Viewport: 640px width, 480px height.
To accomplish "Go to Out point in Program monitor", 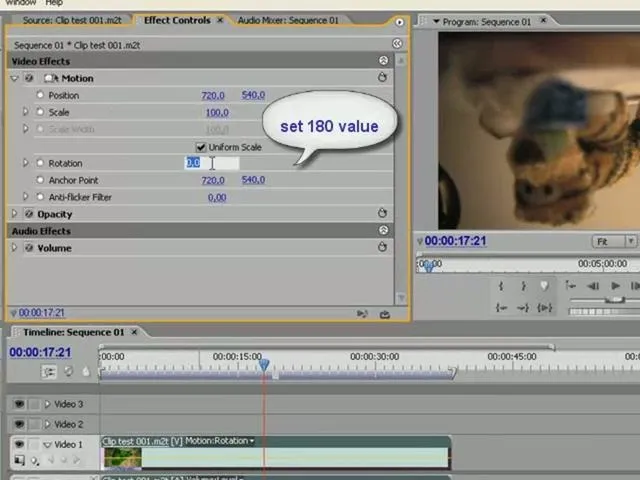I will pyautogui.click(x=523, y=307).
